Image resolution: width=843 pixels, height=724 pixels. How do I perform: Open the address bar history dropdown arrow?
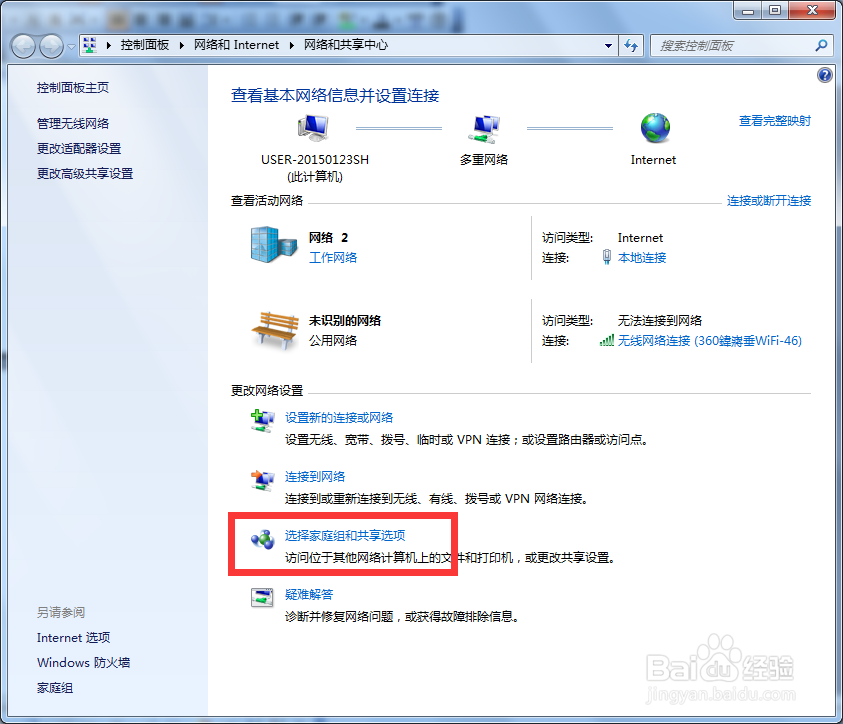pyautogui.click(x=607, y=45)
